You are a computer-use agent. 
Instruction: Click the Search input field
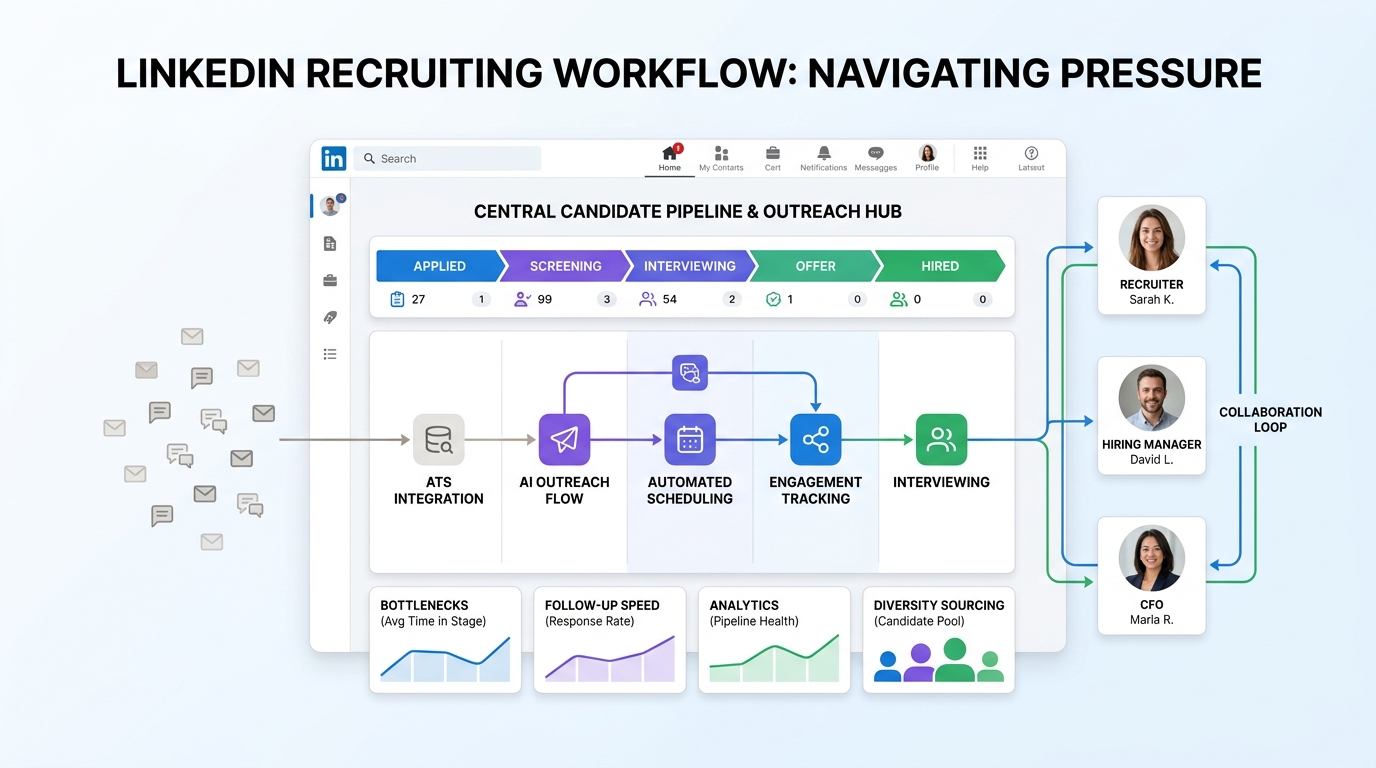[x=447, y=158]
